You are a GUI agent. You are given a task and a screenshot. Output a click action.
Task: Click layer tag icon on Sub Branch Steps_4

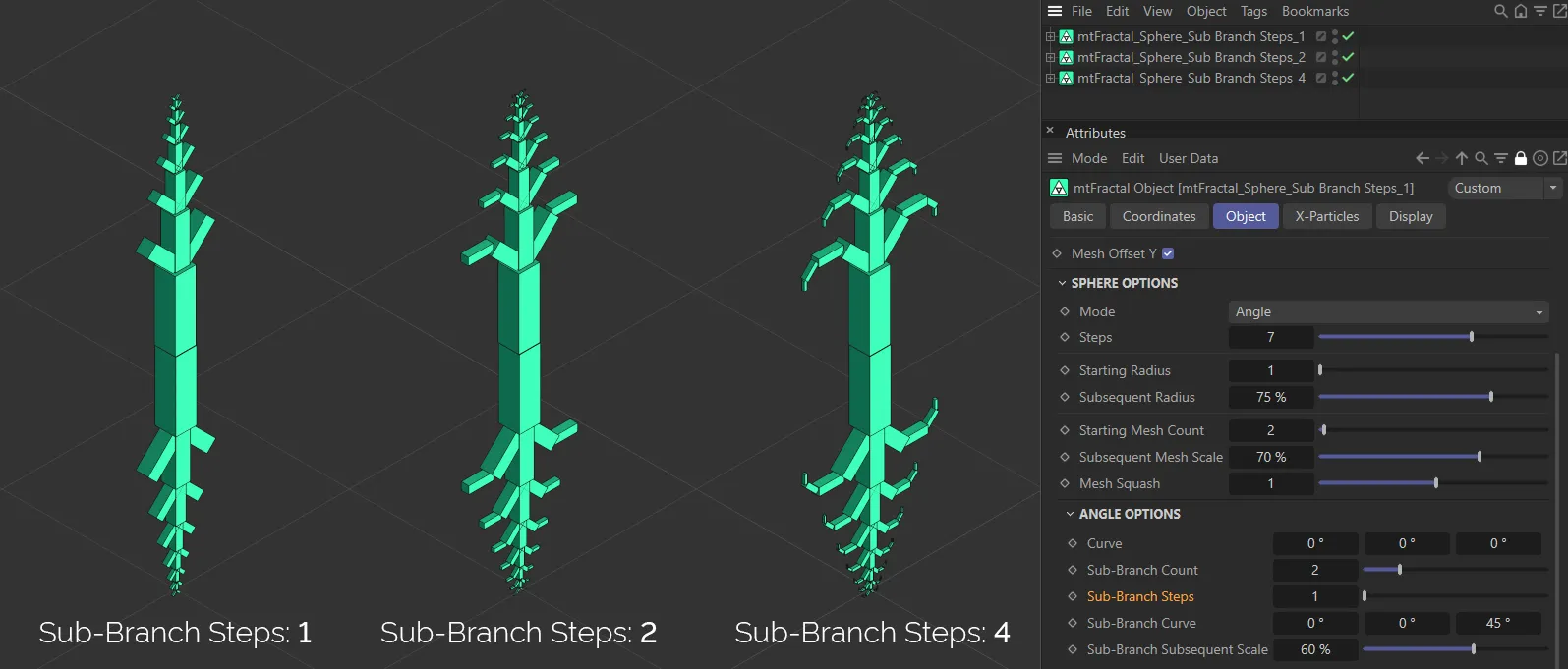(x=1321, y=78)
